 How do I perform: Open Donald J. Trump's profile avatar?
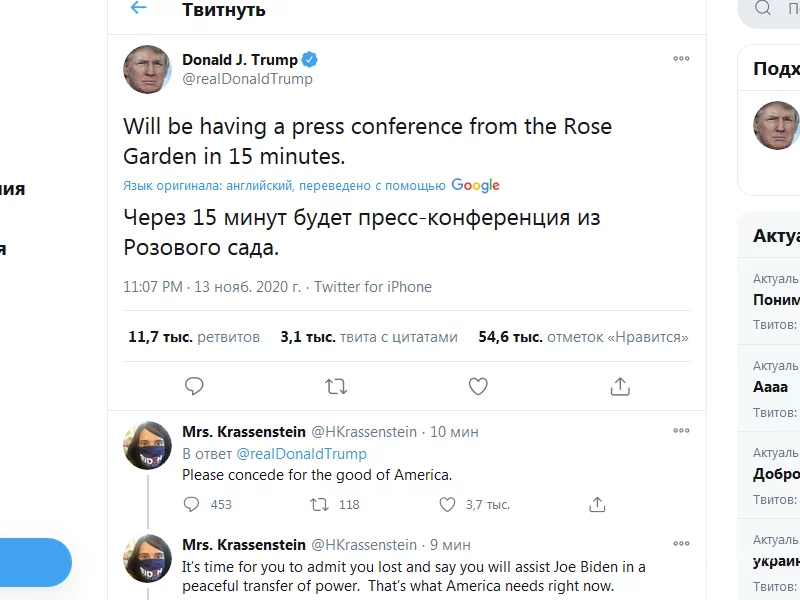pos(147,70)
